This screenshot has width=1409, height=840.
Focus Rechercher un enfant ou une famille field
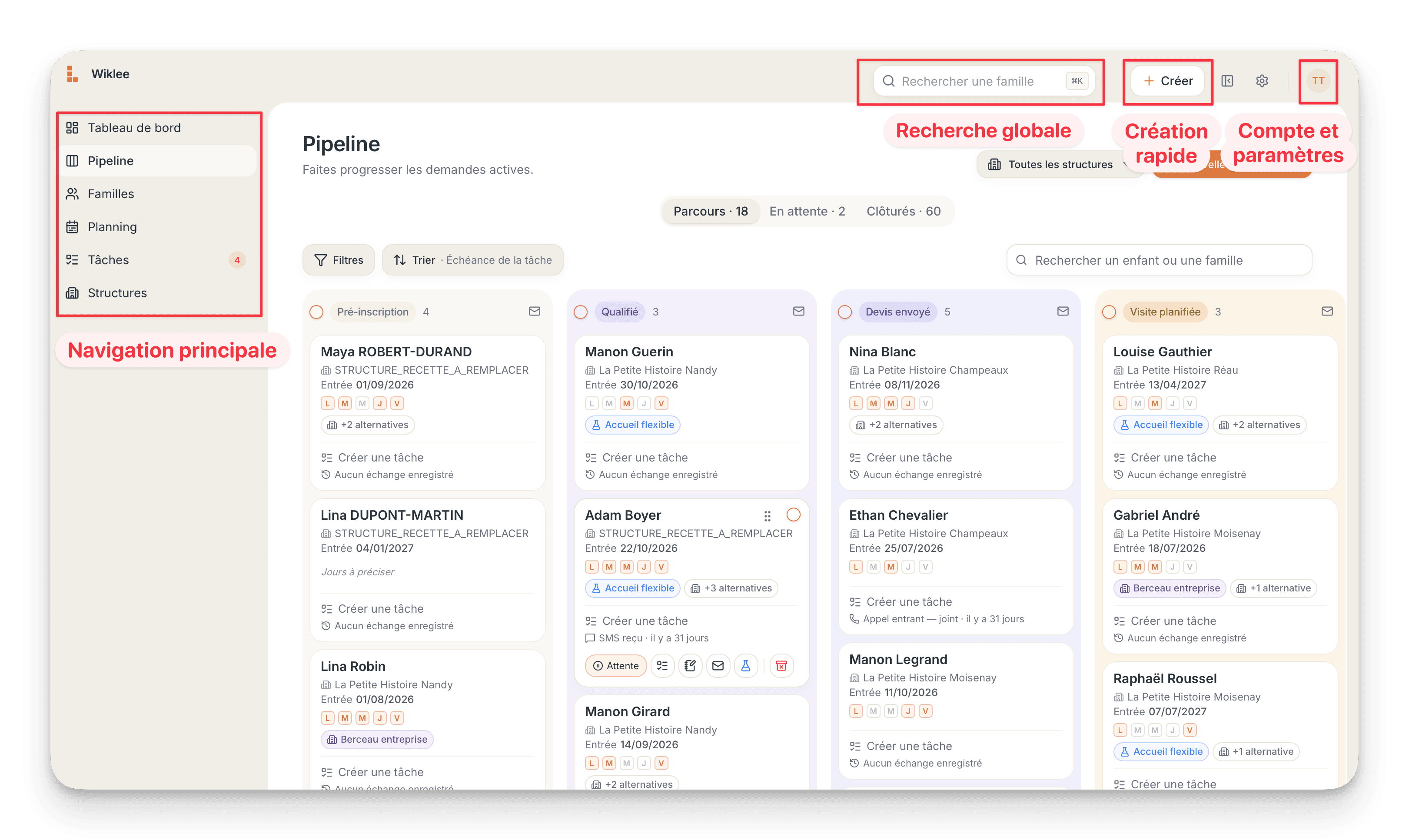point(1159,260)
